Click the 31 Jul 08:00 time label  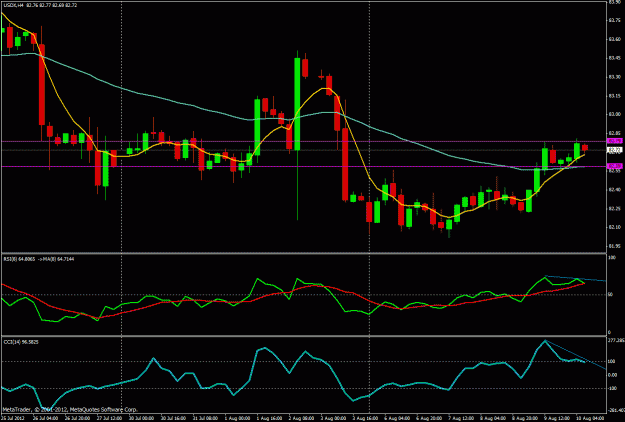click(x=205, y=418)
